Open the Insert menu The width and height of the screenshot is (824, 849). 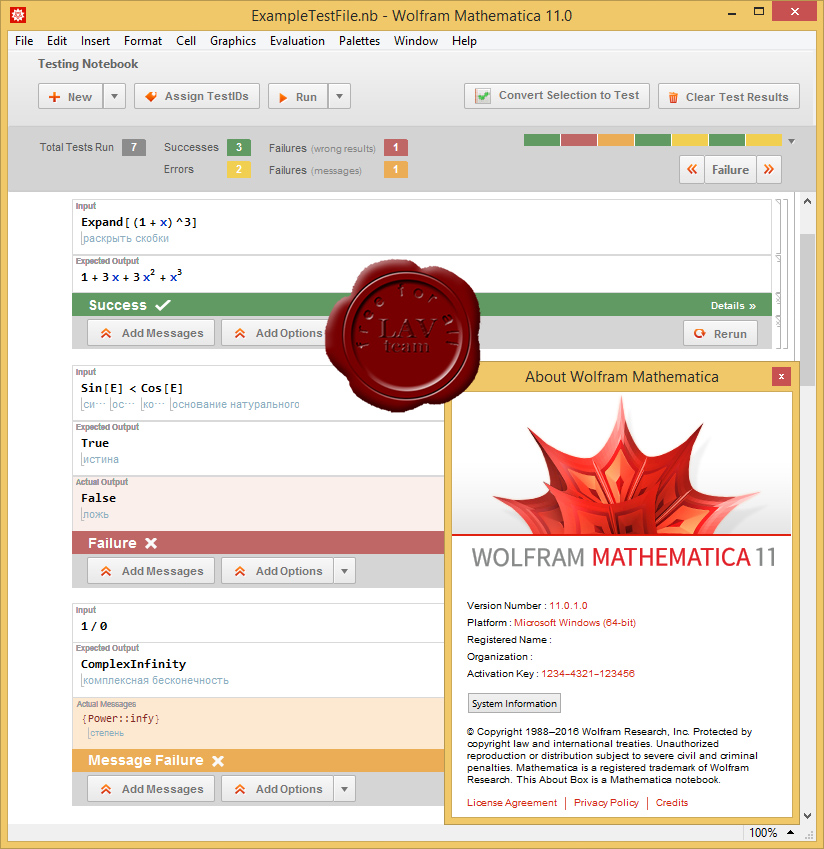coord(95,41)
